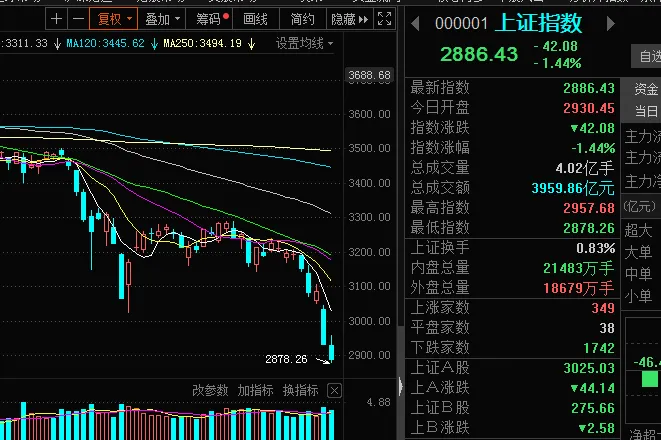The width and height of the screenshot is (661, 440).
Task: Zoom in chart with plus button
Action: tap(56, 19)
